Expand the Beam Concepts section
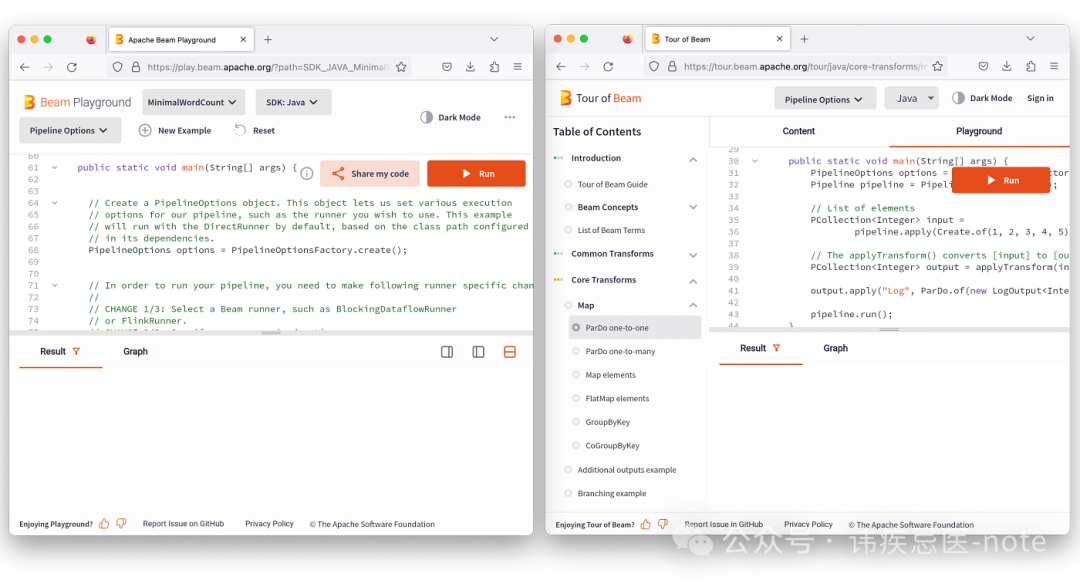1080x584 pixels. (x=693, y=207)
